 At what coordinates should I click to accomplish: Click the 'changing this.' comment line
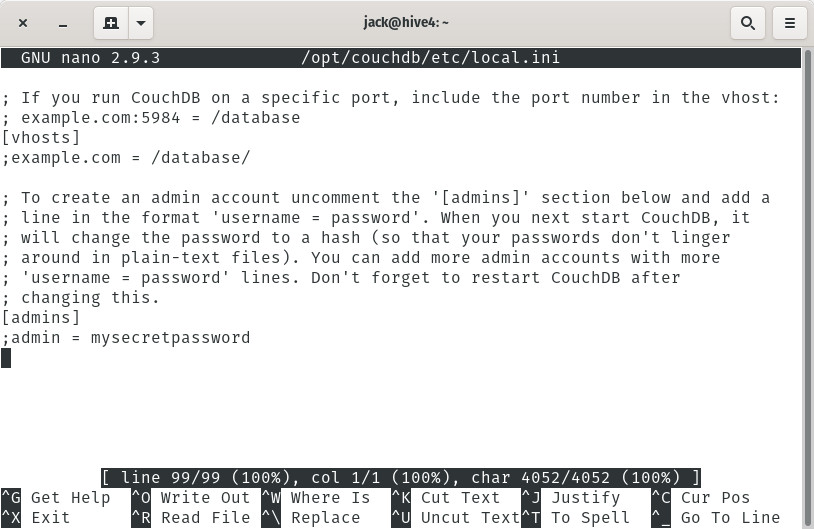point(80,298)
